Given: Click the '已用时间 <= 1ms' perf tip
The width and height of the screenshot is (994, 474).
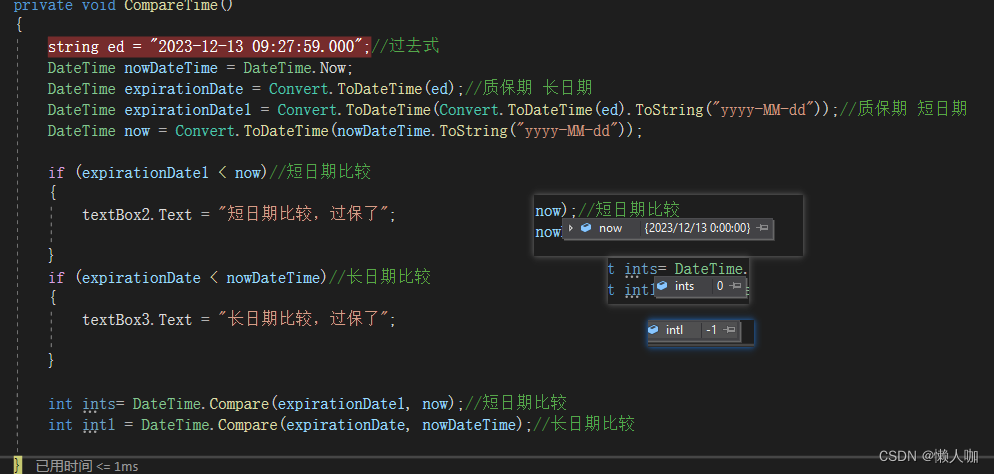Looking at the screenshot, I should [x=87, y=466].
